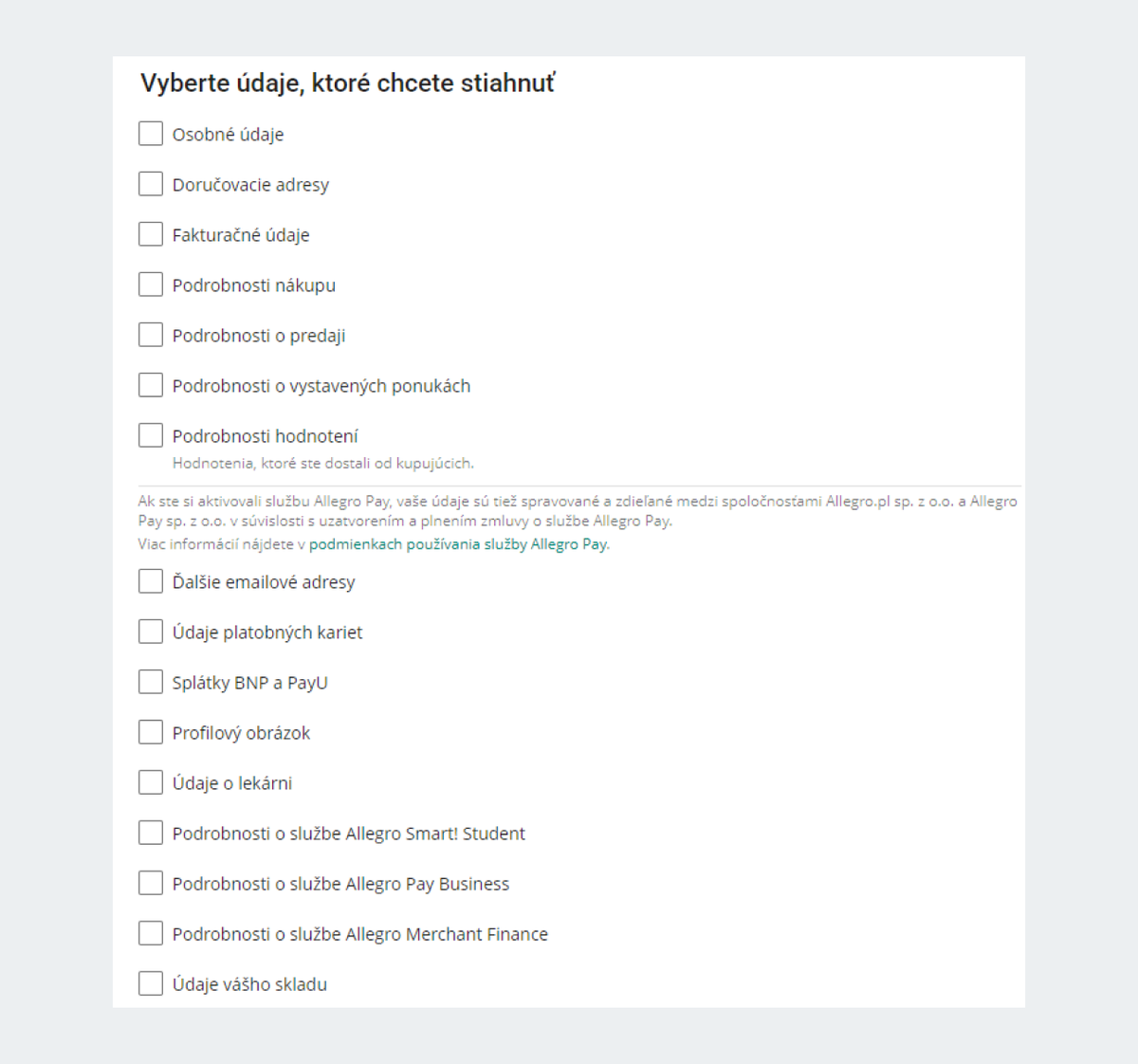This screenshot has height=1064, width=1138.
Task: Toggle the Podrobnosti o predaji checkbox
Action: coord(151,335)
